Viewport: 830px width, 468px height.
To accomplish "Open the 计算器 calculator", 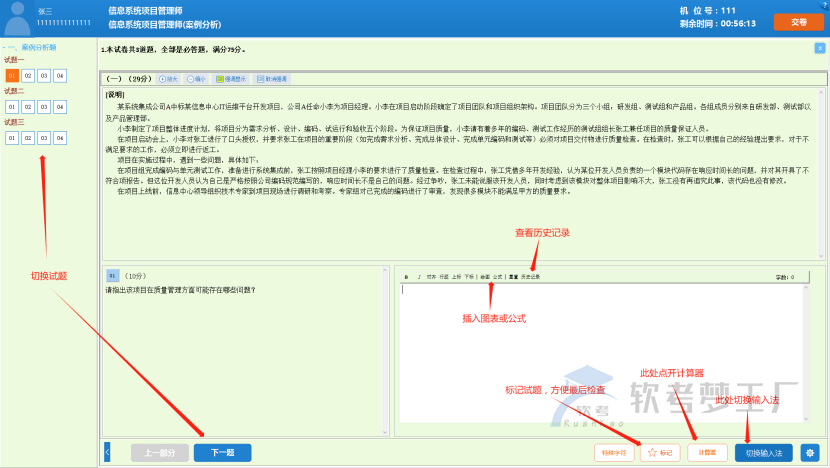I will click(707, 453).
